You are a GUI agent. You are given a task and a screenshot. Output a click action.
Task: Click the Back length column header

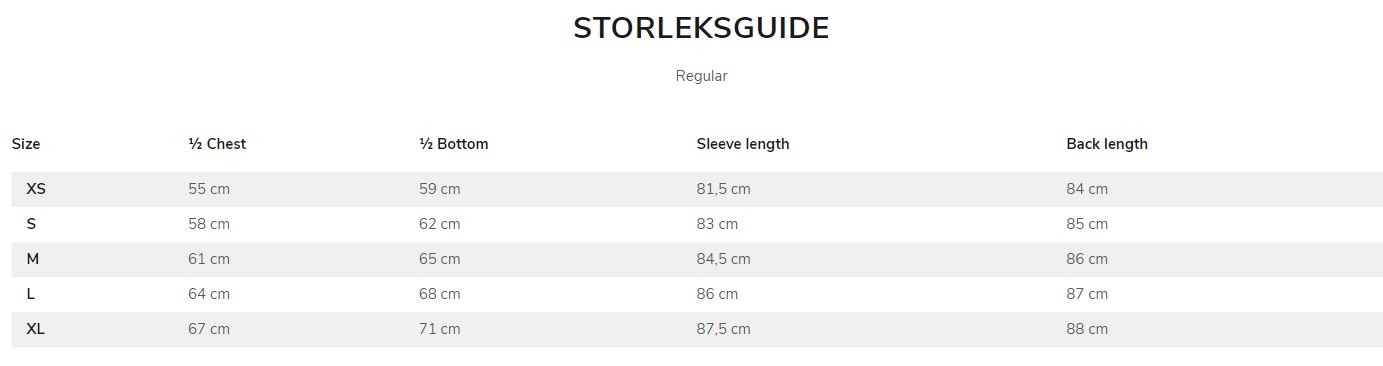[x=1107, y=144]
